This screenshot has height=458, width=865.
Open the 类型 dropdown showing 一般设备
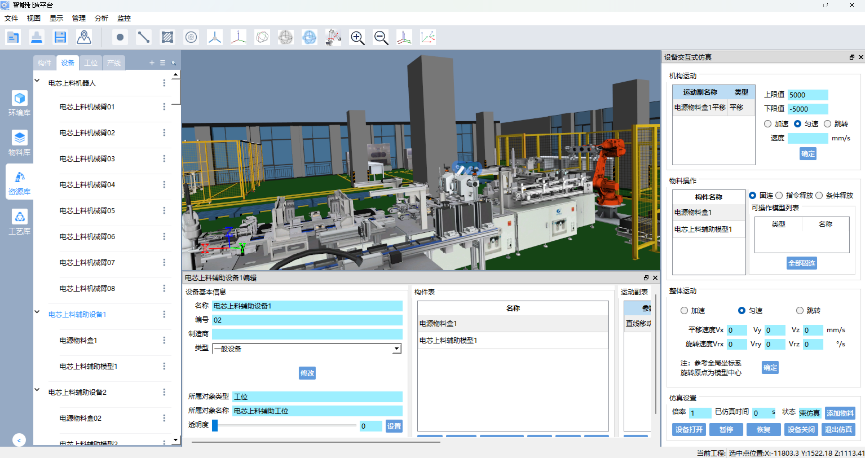[x=307, y=349]
